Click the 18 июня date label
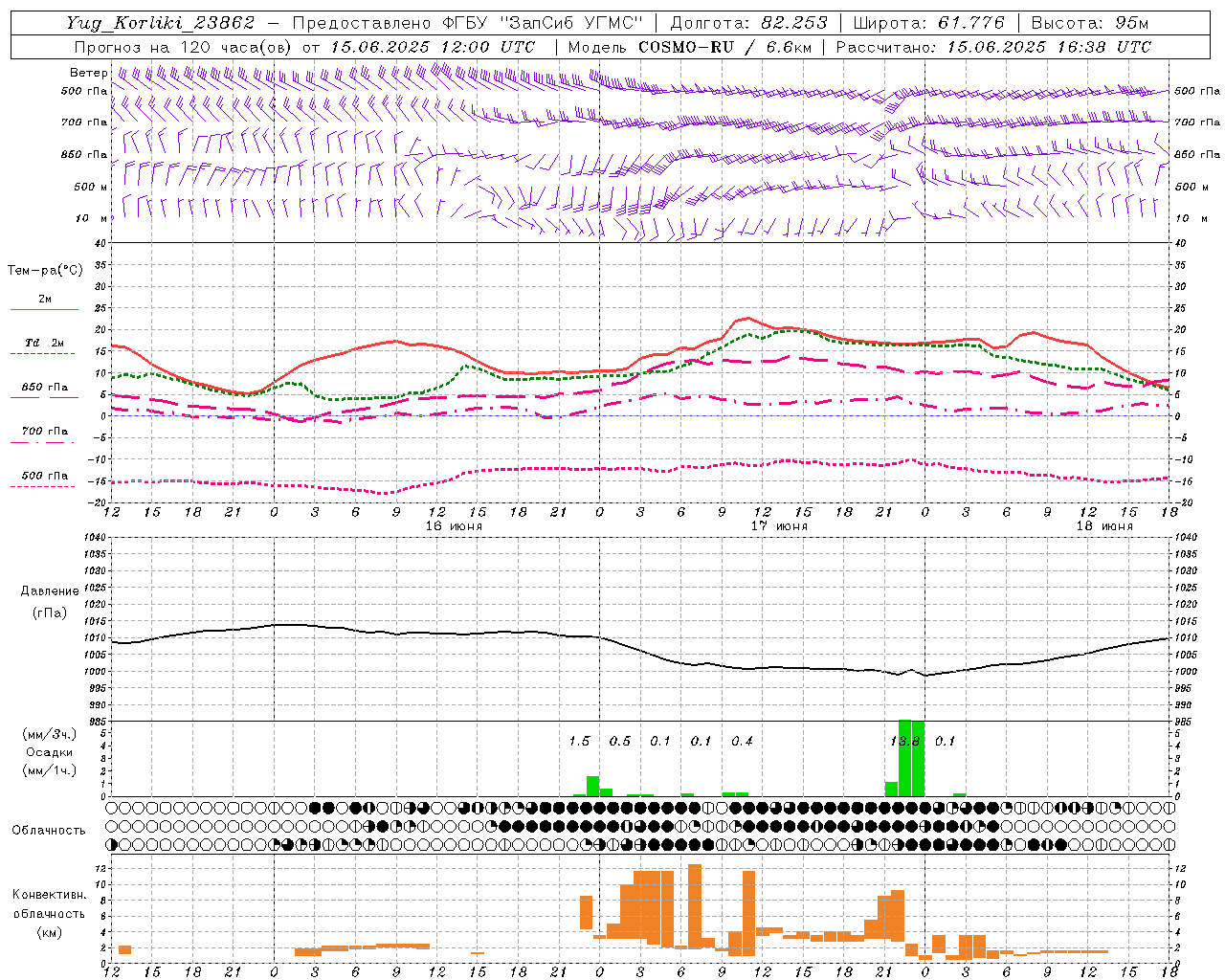Viewport: 1225px width, 980px height. 1104,526
